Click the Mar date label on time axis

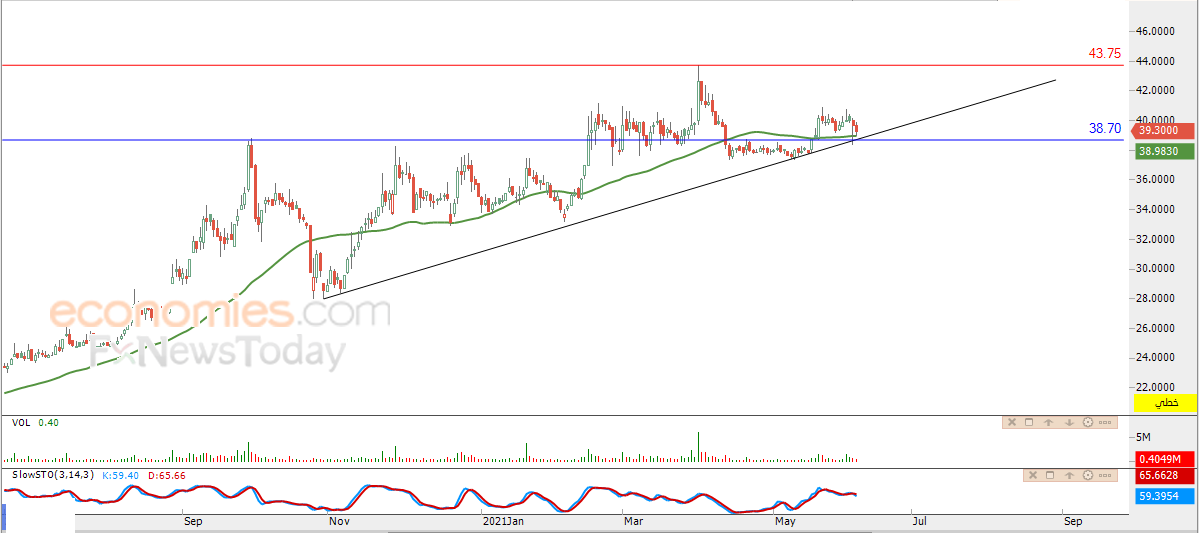click(633, 522)
